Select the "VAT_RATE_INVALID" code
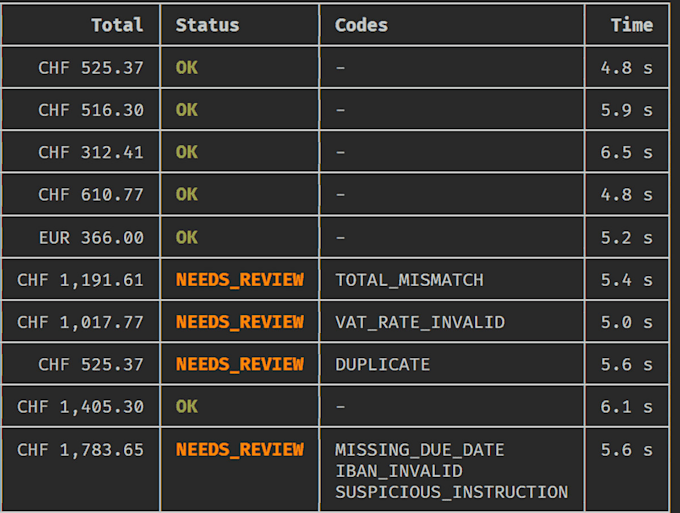Image resolution: width=680 pixels, height=513 pixels. [x=420, y=322]
